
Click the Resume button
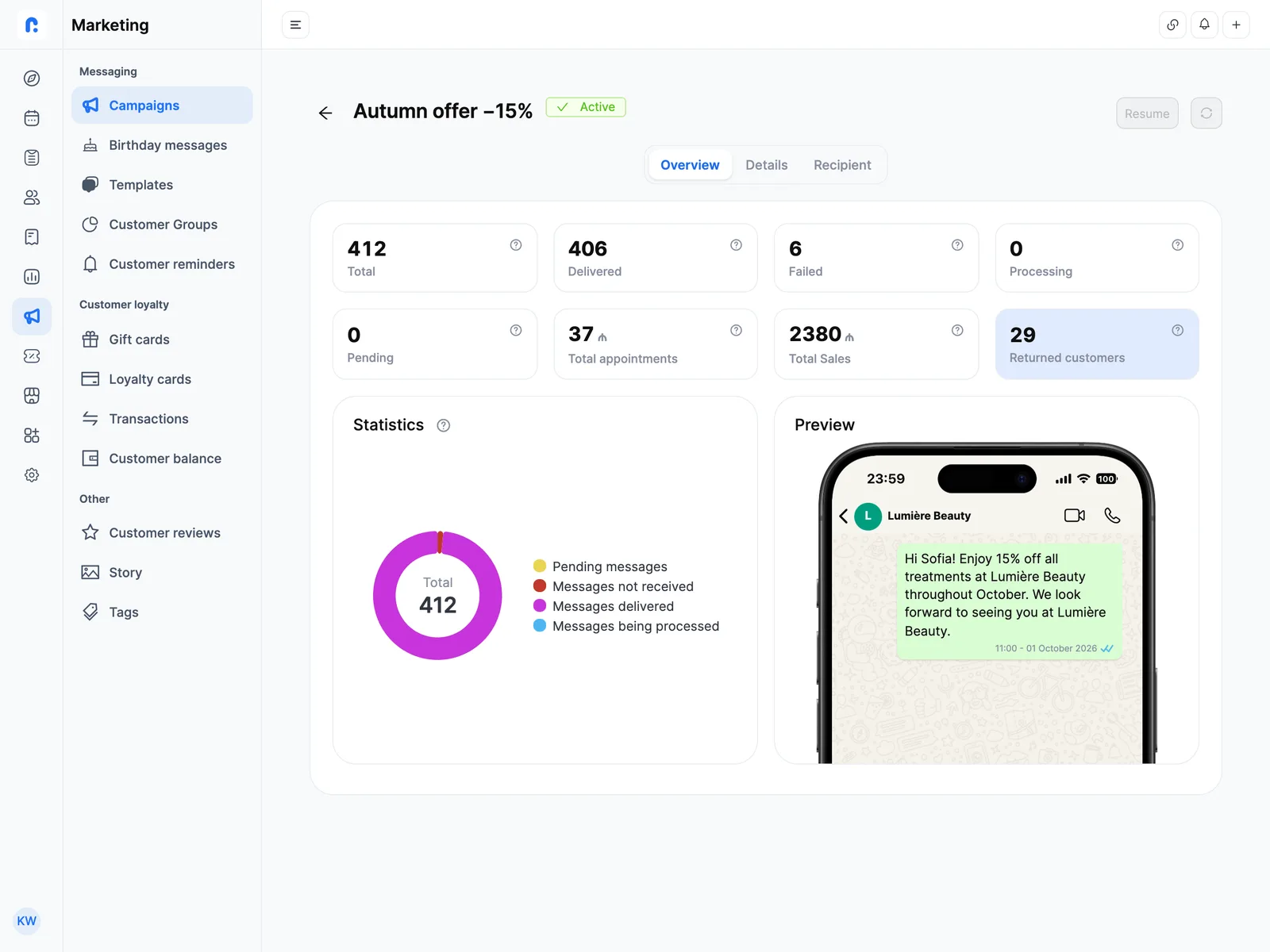click(x=1147, y=113)
